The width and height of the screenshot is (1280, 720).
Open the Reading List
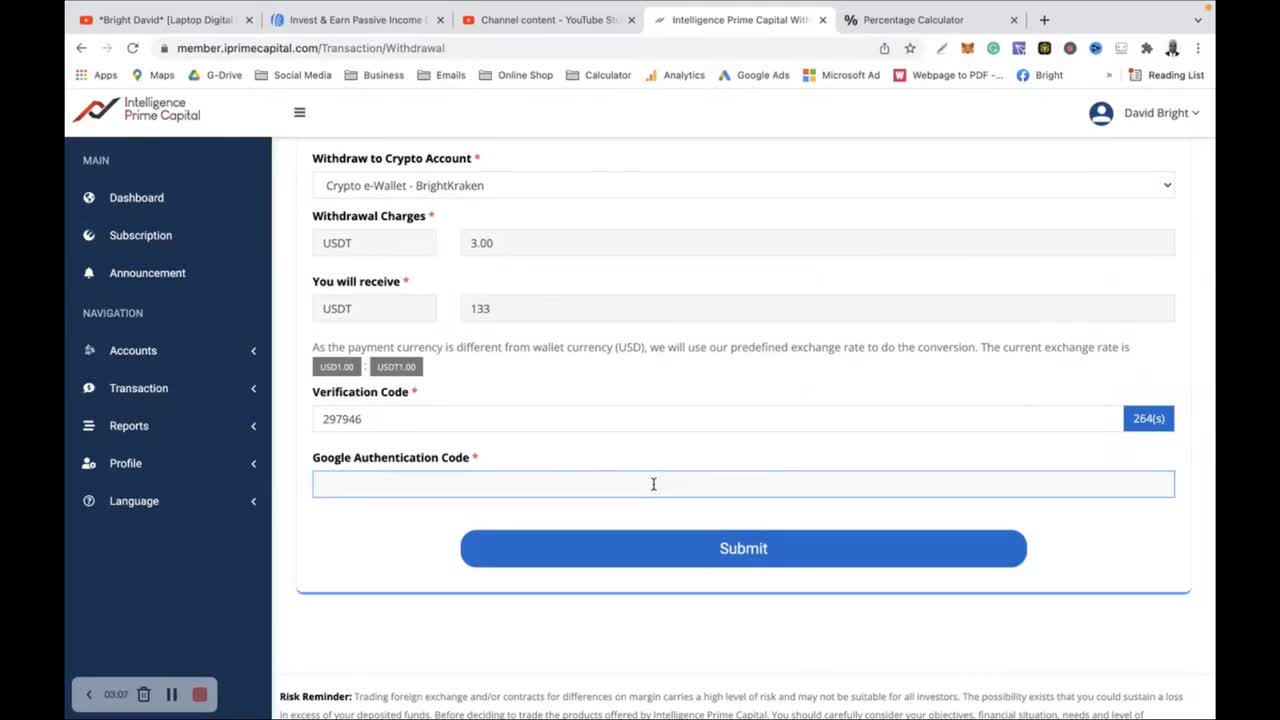(1166, 75)
